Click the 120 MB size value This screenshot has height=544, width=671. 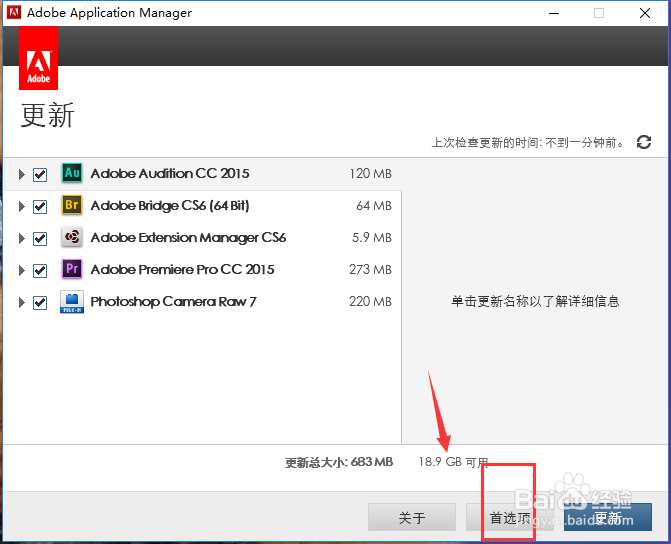(371, 174)
